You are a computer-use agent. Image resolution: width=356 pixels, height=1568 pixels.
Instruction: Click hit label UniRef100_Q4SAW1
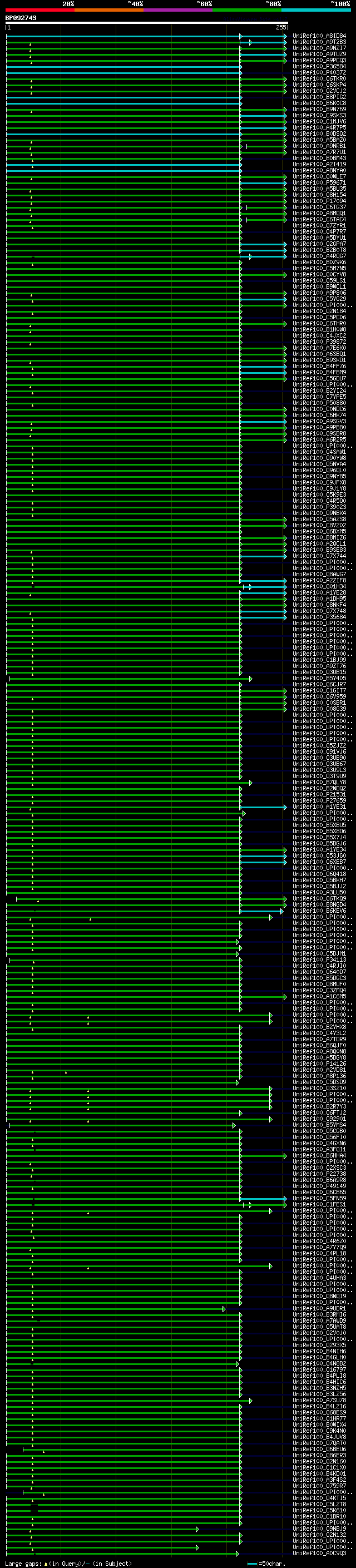click(x=319, y=452)
